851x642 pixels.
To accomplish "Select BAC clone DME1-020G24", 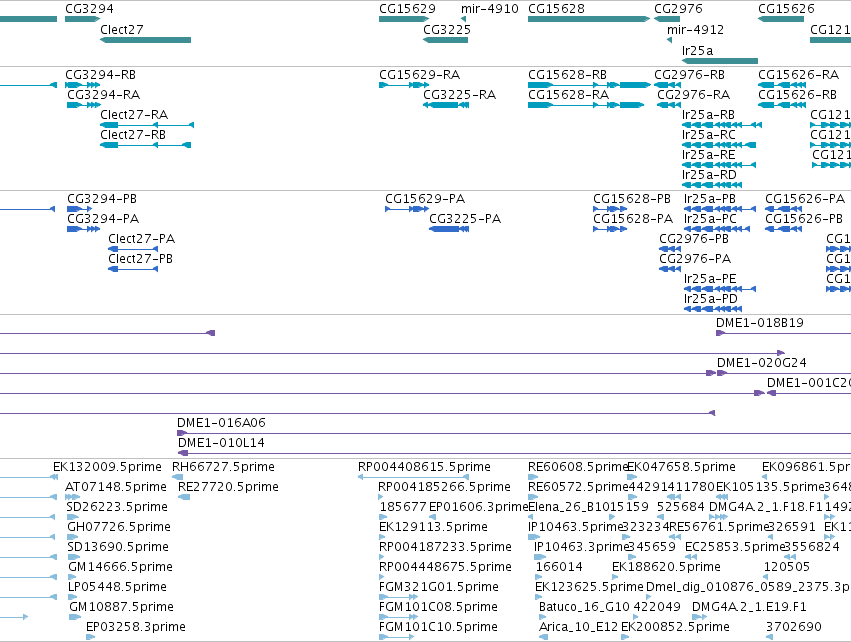I will point(761,363).
